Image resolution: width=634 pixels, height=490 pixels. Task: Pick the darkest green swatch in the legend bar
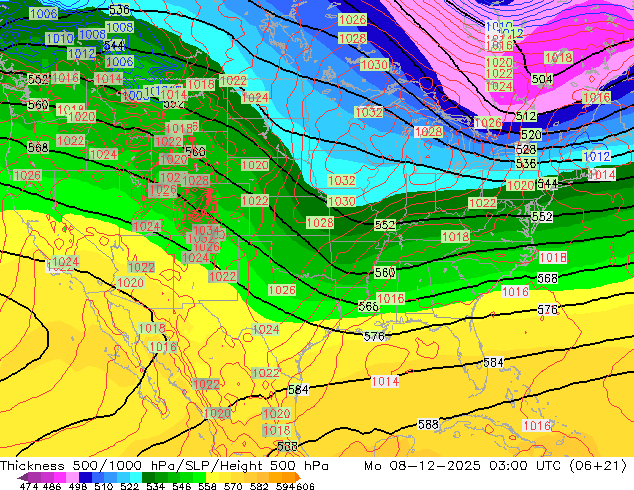(148, 477)
